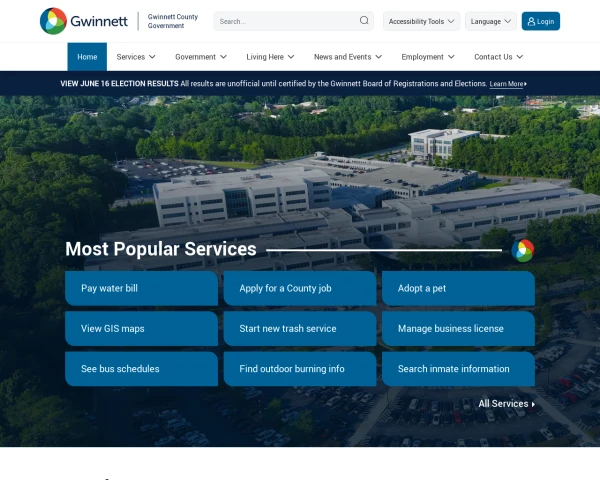
Task: Click Search inmate information
Action: (x=458, y=369)
